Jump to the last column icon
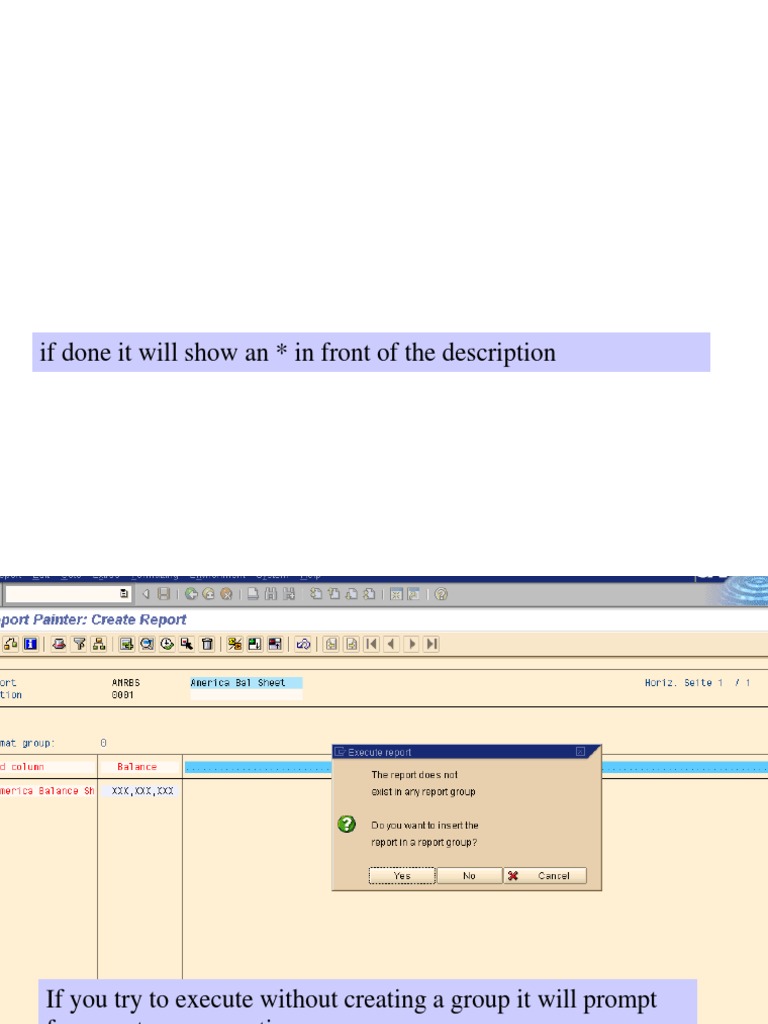Screen dimensions: 768x1024 [432, 644]
